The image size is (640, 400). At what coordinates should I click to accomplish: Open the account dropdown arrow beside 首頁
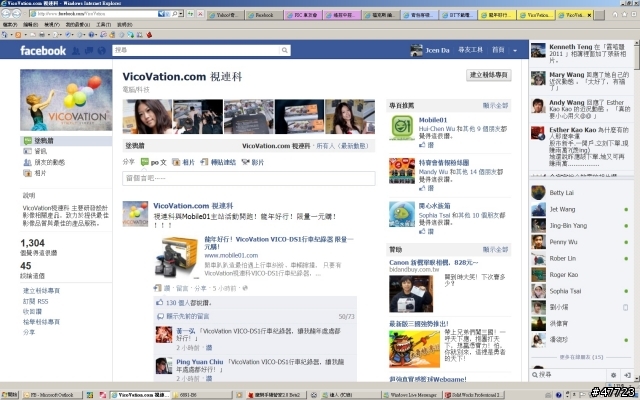[x=515, y=51]
